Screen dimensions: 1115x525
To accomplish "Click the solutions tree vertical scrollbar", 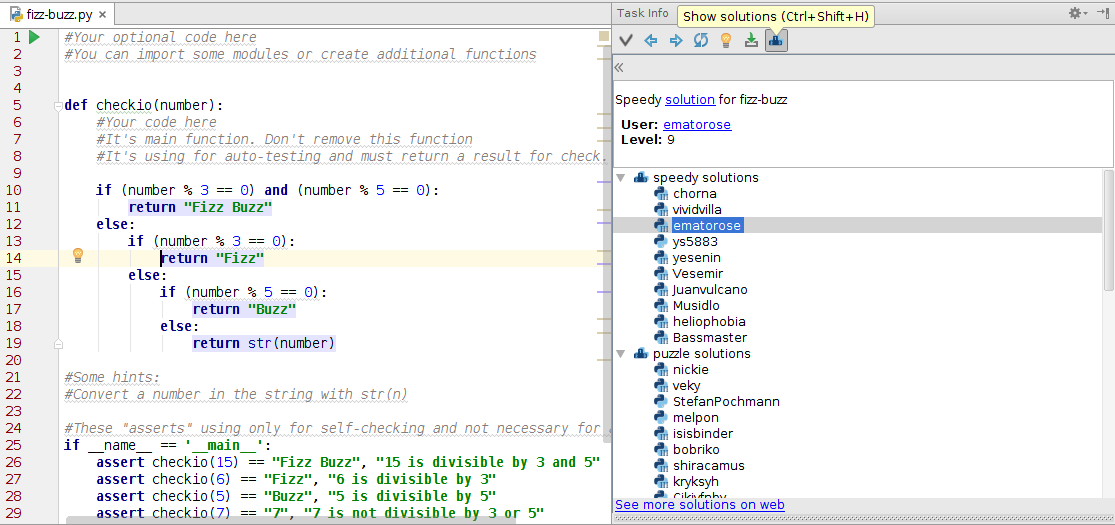I will click(1109, 230).
